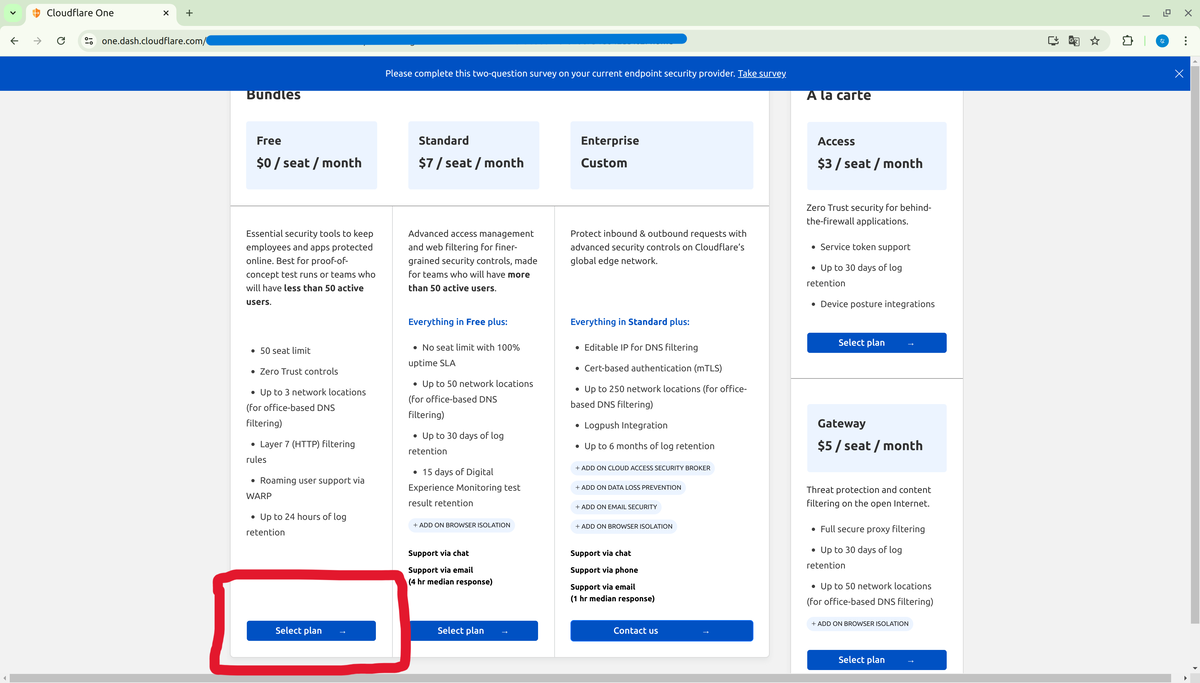Click Add on Data Loss Prevention tag

tap(628, 487)
